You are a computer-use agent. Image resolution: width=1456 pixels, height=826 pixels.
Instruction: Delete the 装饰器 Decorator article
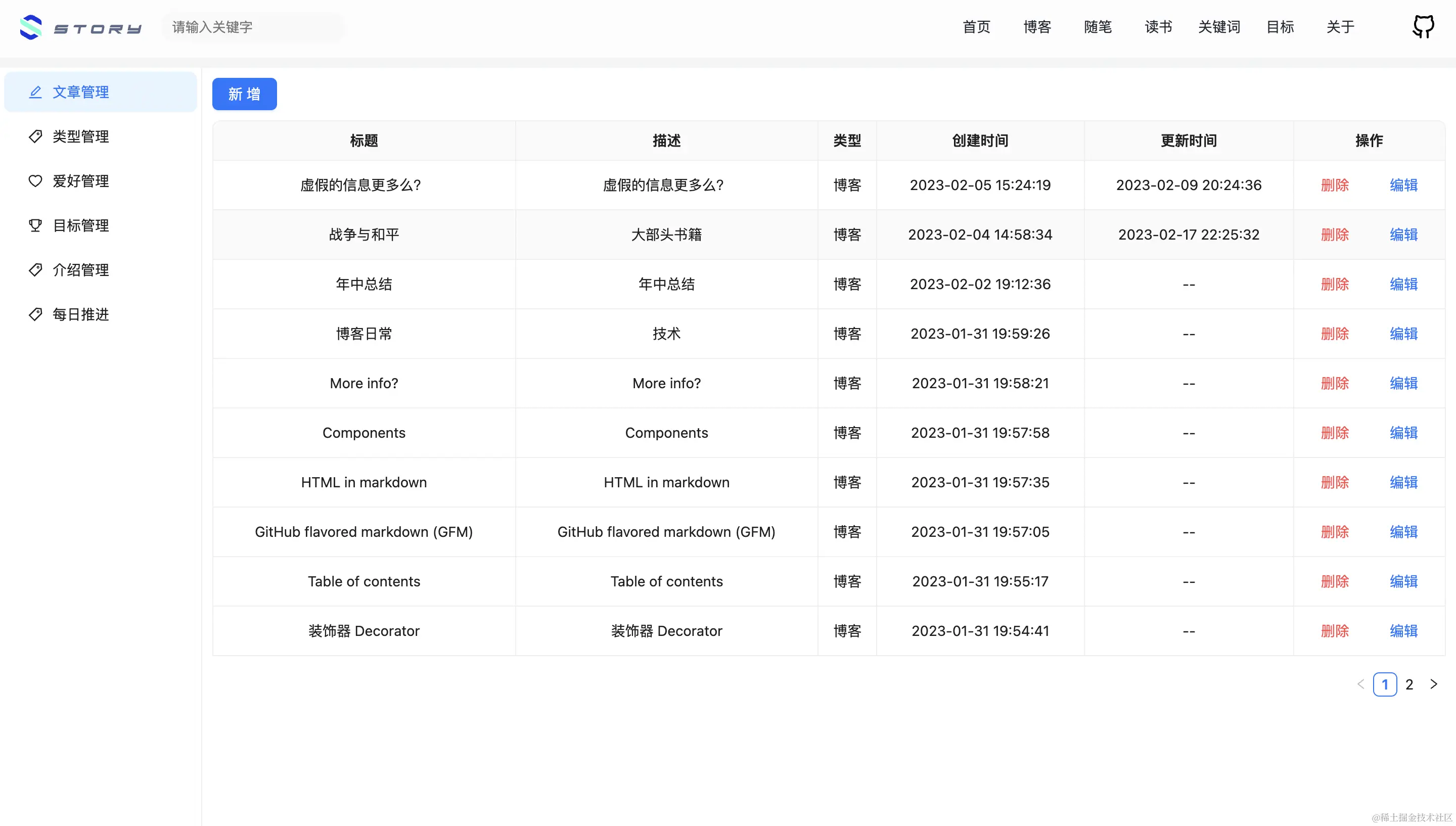tap(1335, 630)
